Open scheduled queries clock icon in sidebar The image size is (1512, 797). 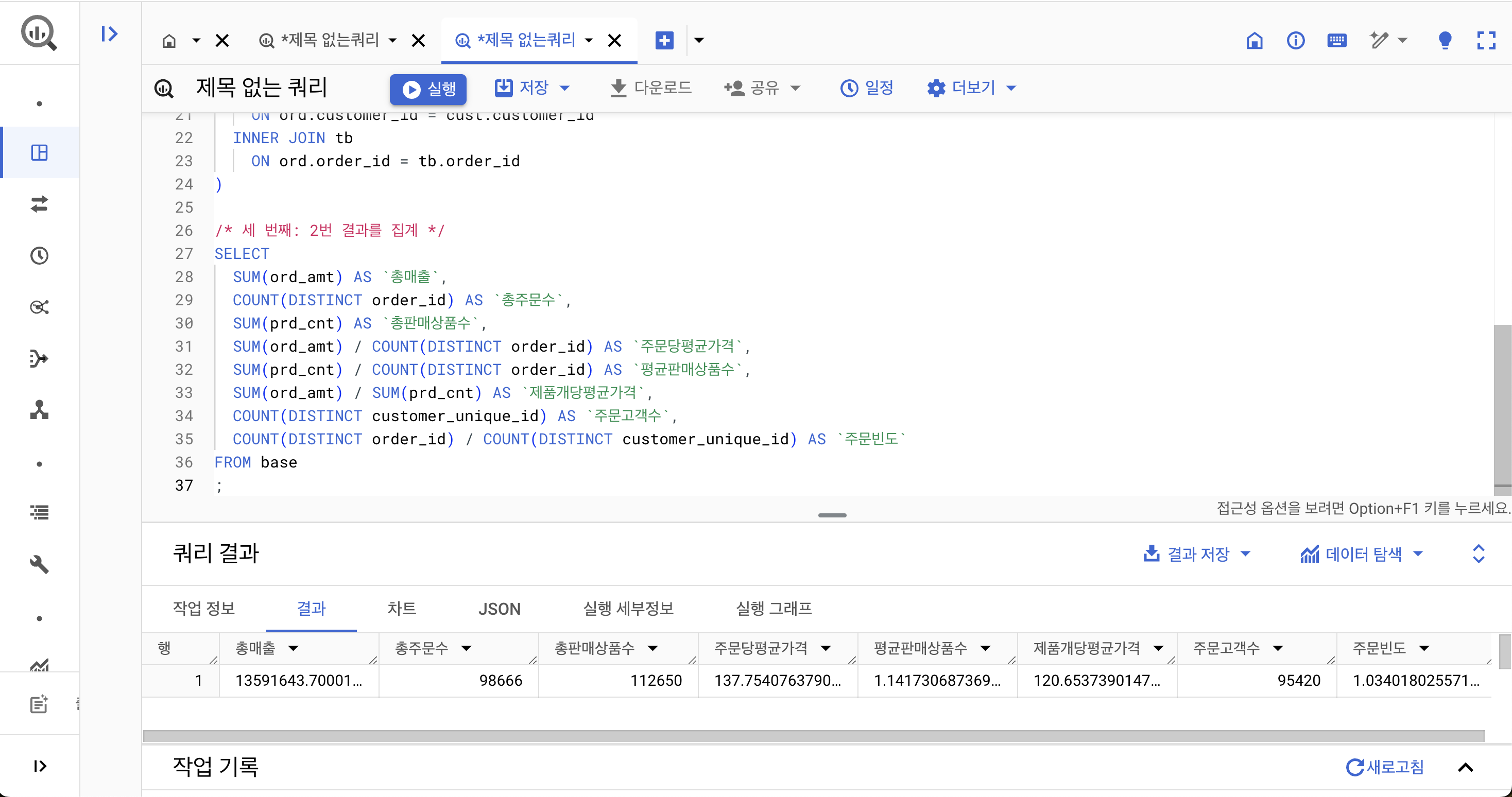(39, 256)
